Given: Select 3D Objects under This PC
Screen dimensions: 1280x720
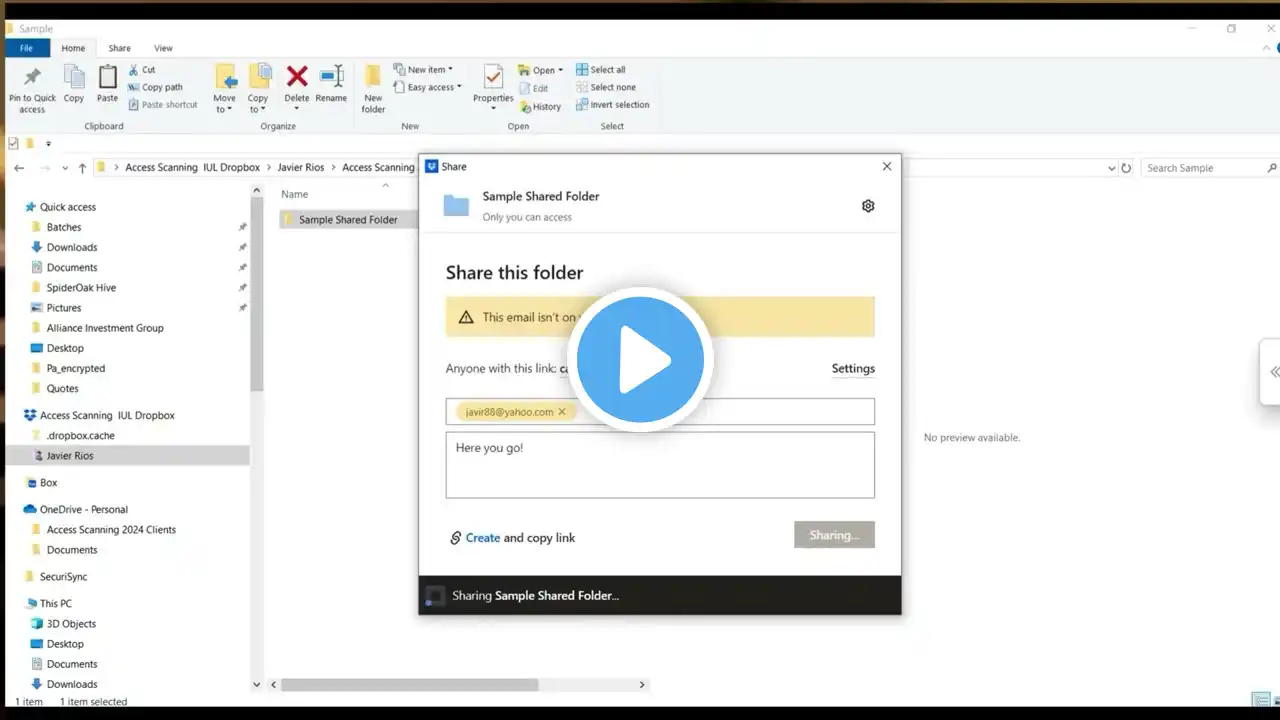Looking at the screenshot, I should 71,624.
